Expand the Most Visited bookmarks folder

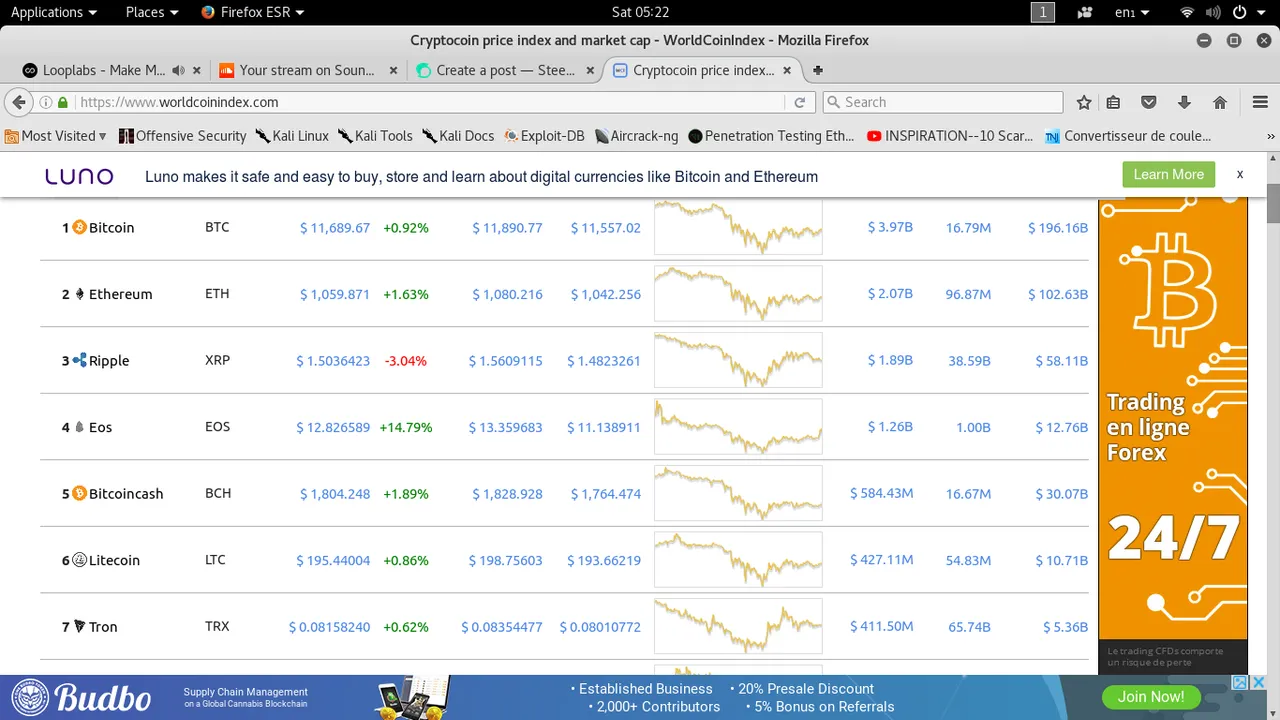55,136
